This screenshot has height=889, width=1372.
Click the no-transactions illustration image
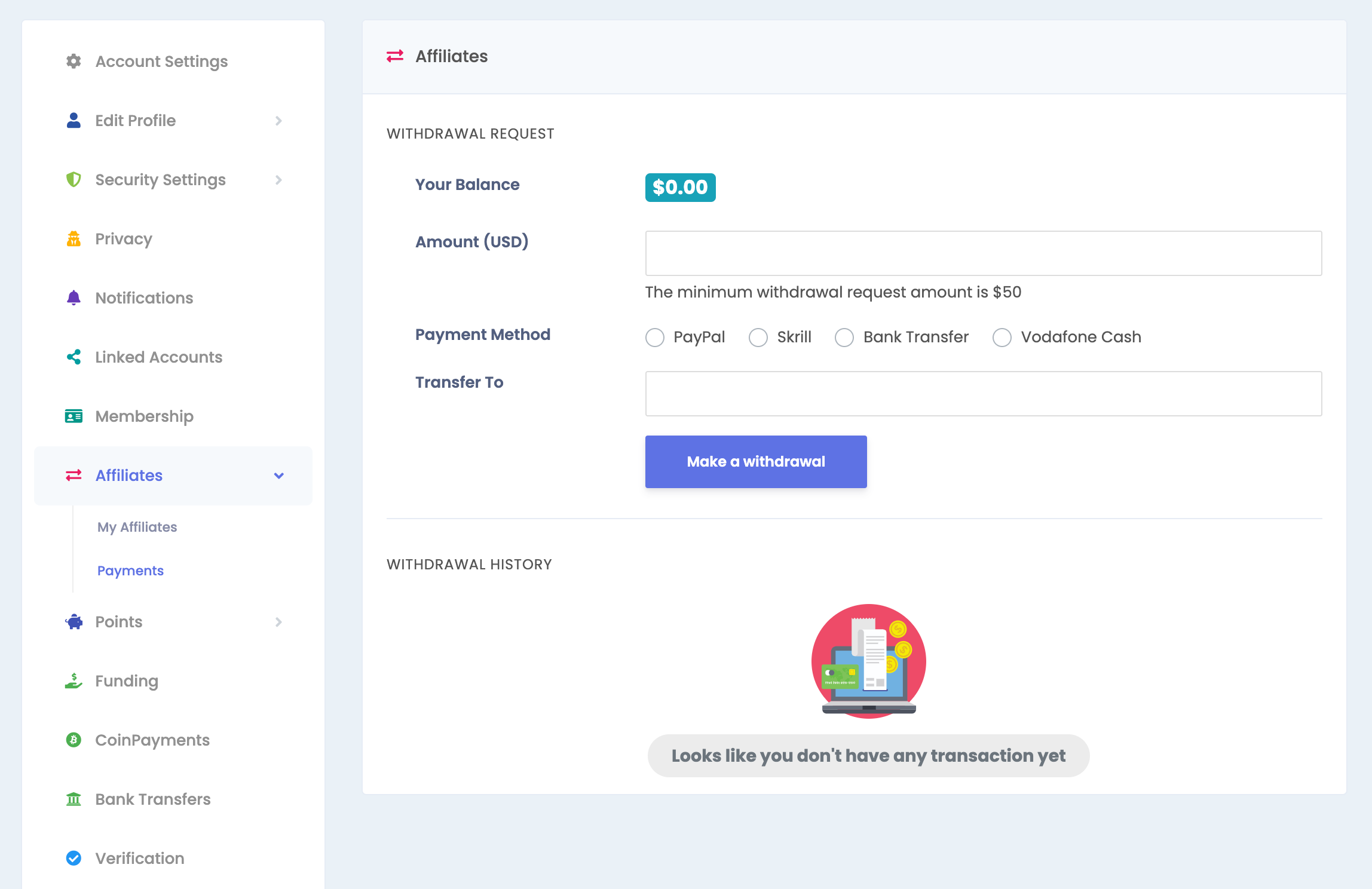pyautogui.click(x=869, y=661)
